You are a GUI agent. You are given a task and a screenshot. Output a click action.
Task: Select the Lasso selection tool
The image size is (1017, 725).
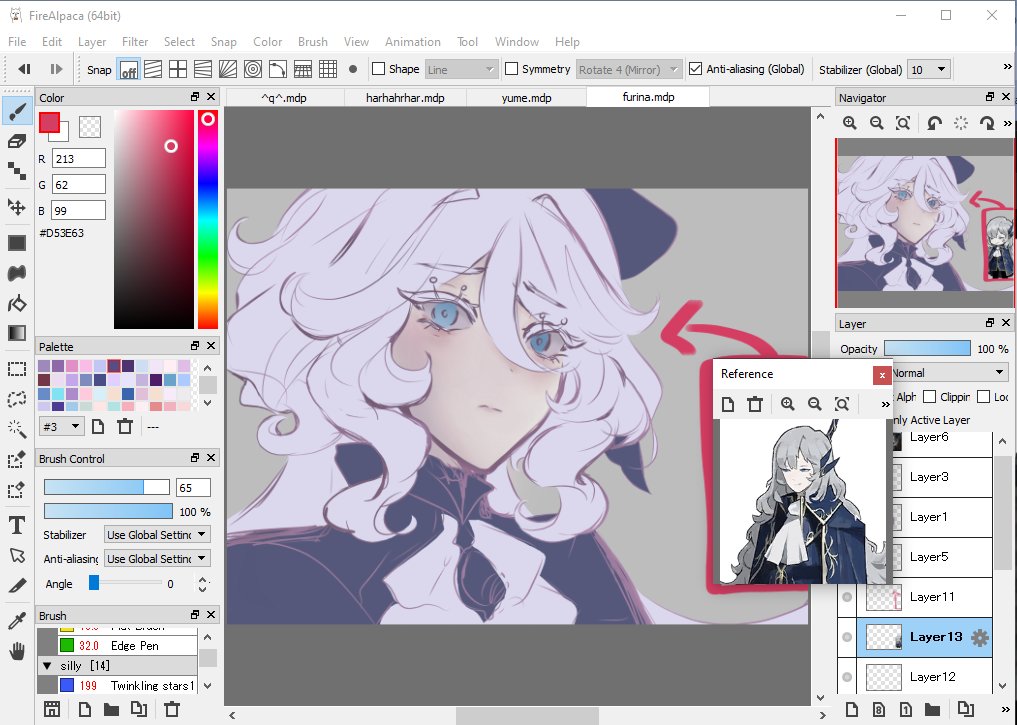coord(18,399)
